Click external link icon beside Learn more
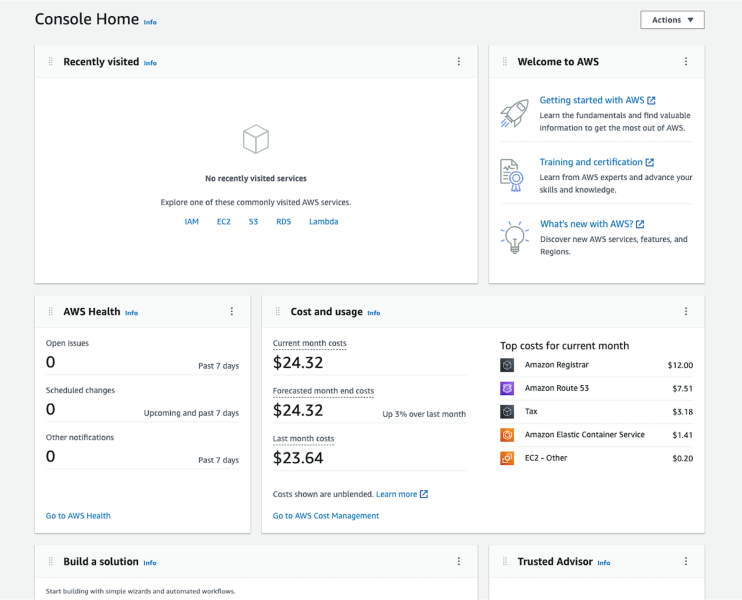The width and height of the screenshot is (742, 600). pos(424,494)
